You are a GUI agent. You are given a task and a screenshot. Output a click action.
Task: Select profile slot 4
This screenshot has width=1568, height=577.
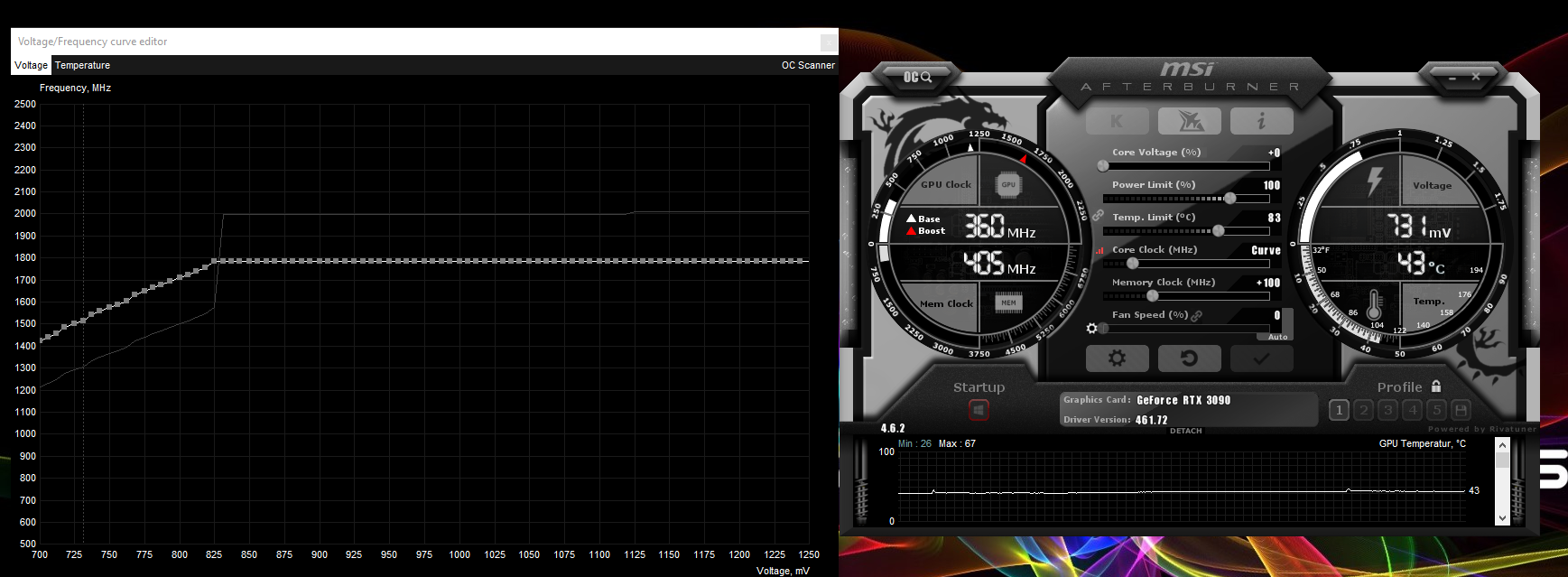click(x=1412, y=410)
